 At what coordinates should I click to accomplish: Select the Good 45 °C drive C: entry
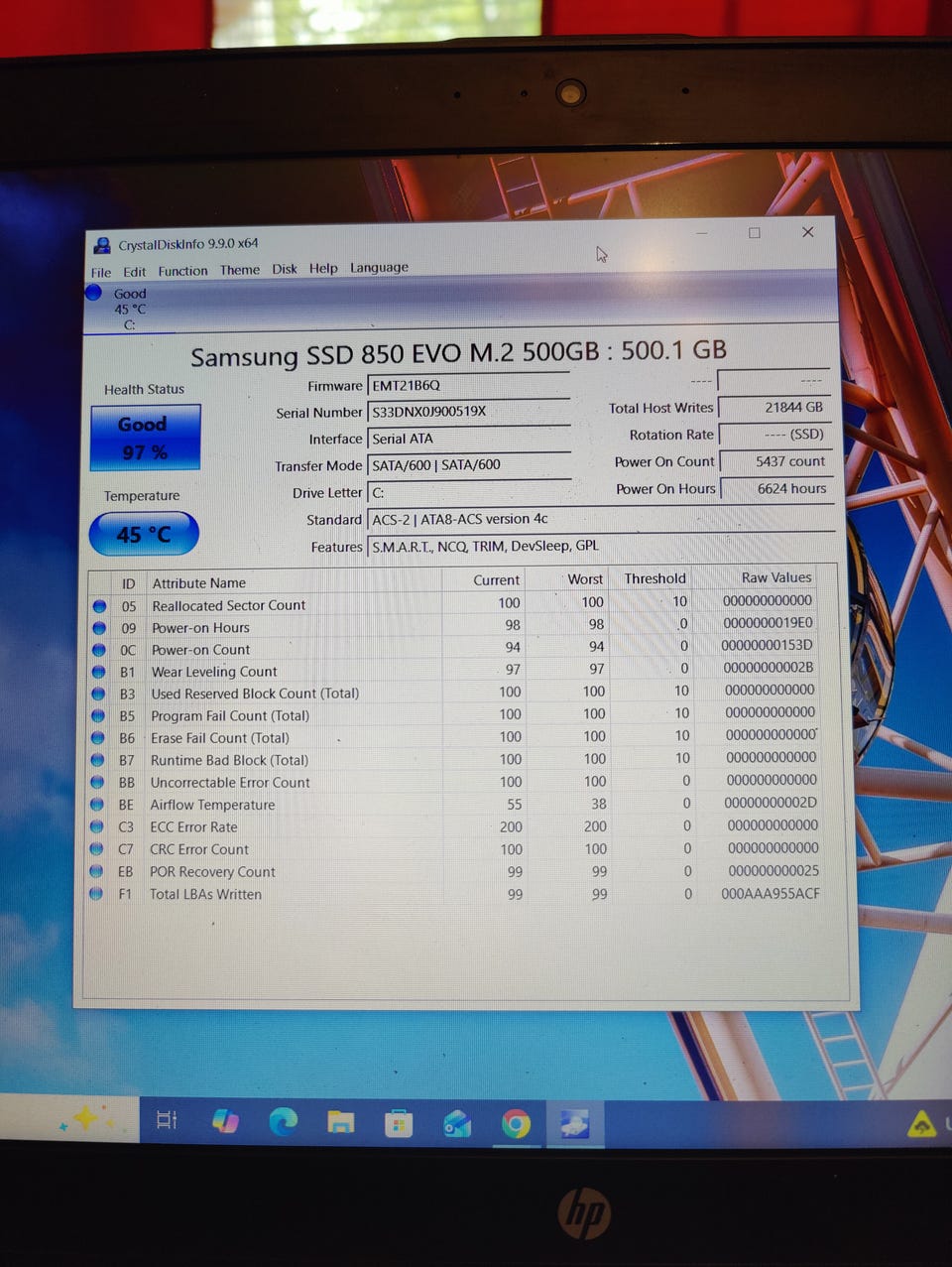tap(129, 309)
